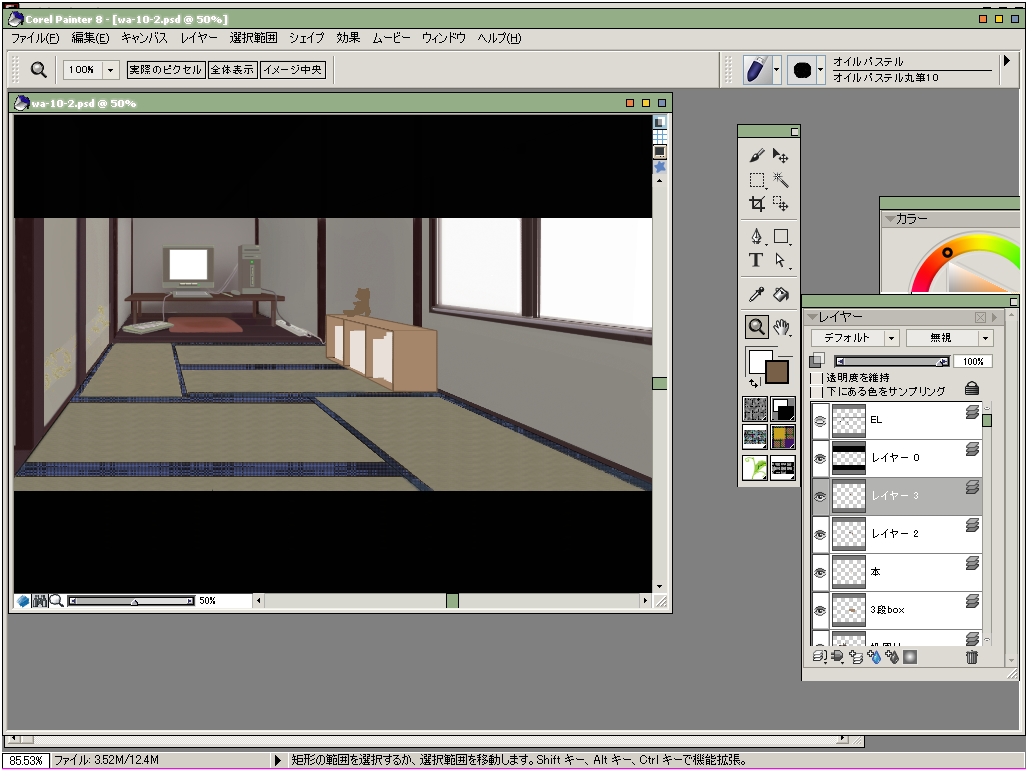Image resolution: width=1032 pixels, height=776 pixels.
Task: Open the ファイル(F) menu
Action: click(x=35, y=38)
